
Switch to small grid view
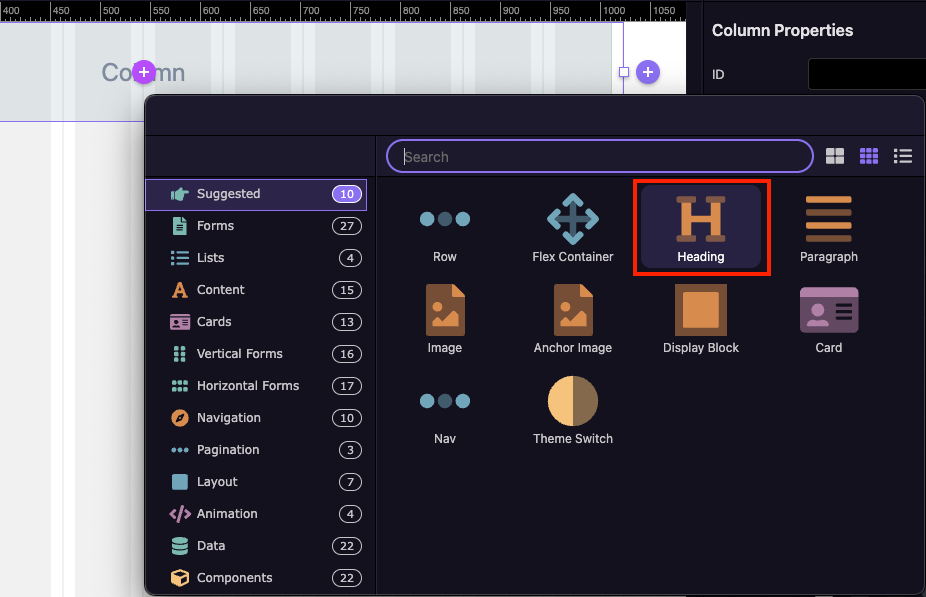[869, 156]
